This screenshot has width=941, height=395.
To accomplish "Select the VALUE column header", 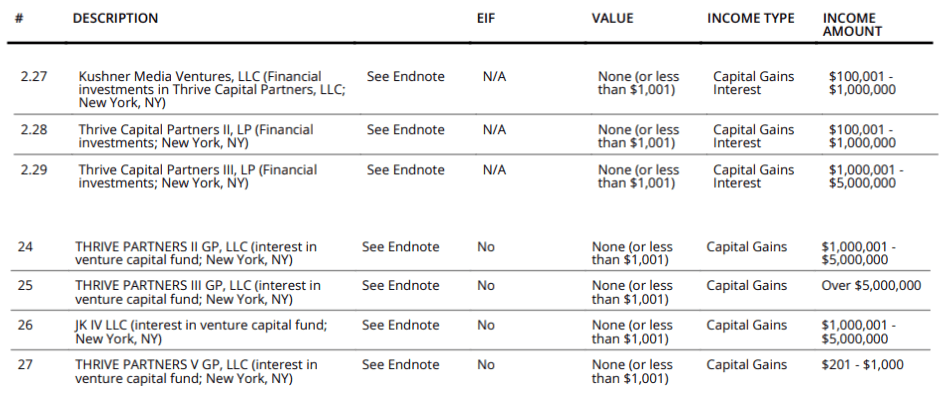I will pyautogui.click(x=612, y=19).
